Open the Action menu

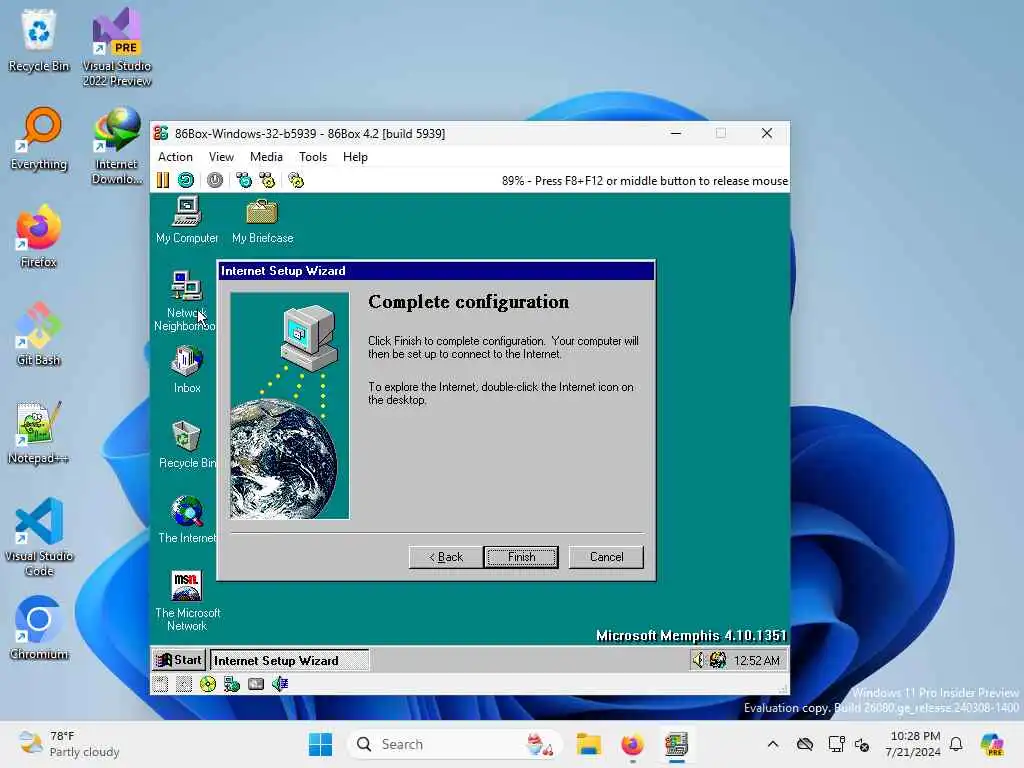(175, 157)
